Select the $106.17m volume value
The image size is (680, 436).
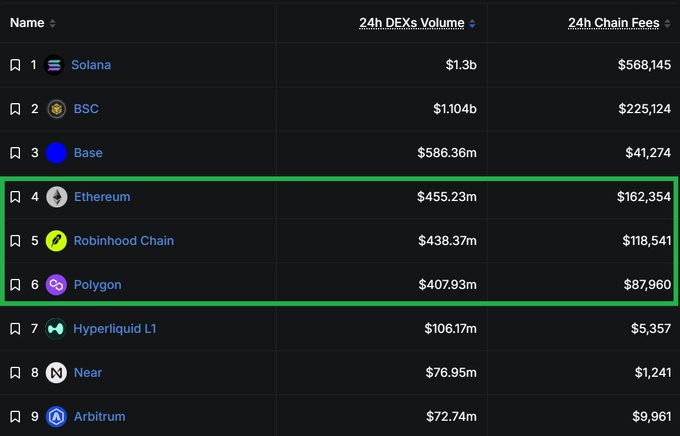(451, 329)
